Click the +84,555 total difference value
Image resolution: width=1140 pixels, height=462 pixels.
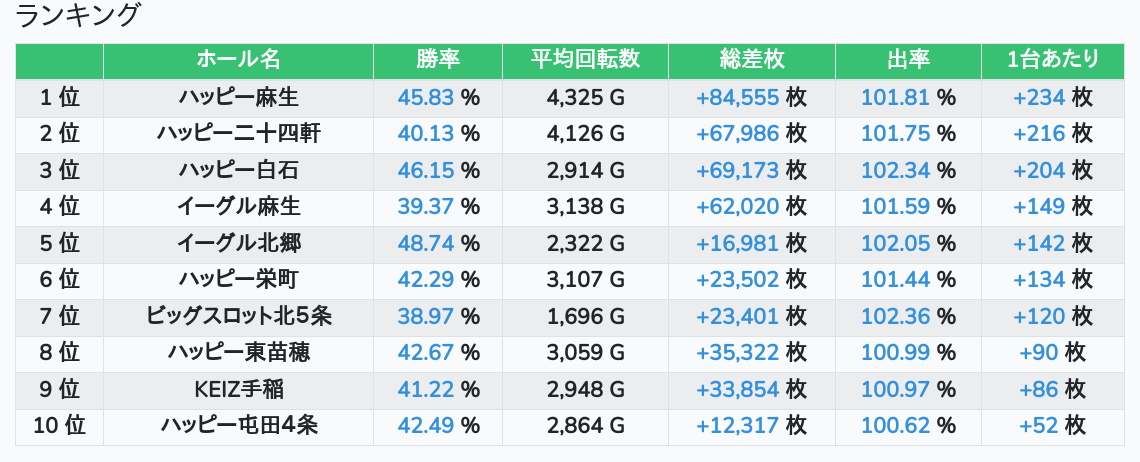pos(738,98)
